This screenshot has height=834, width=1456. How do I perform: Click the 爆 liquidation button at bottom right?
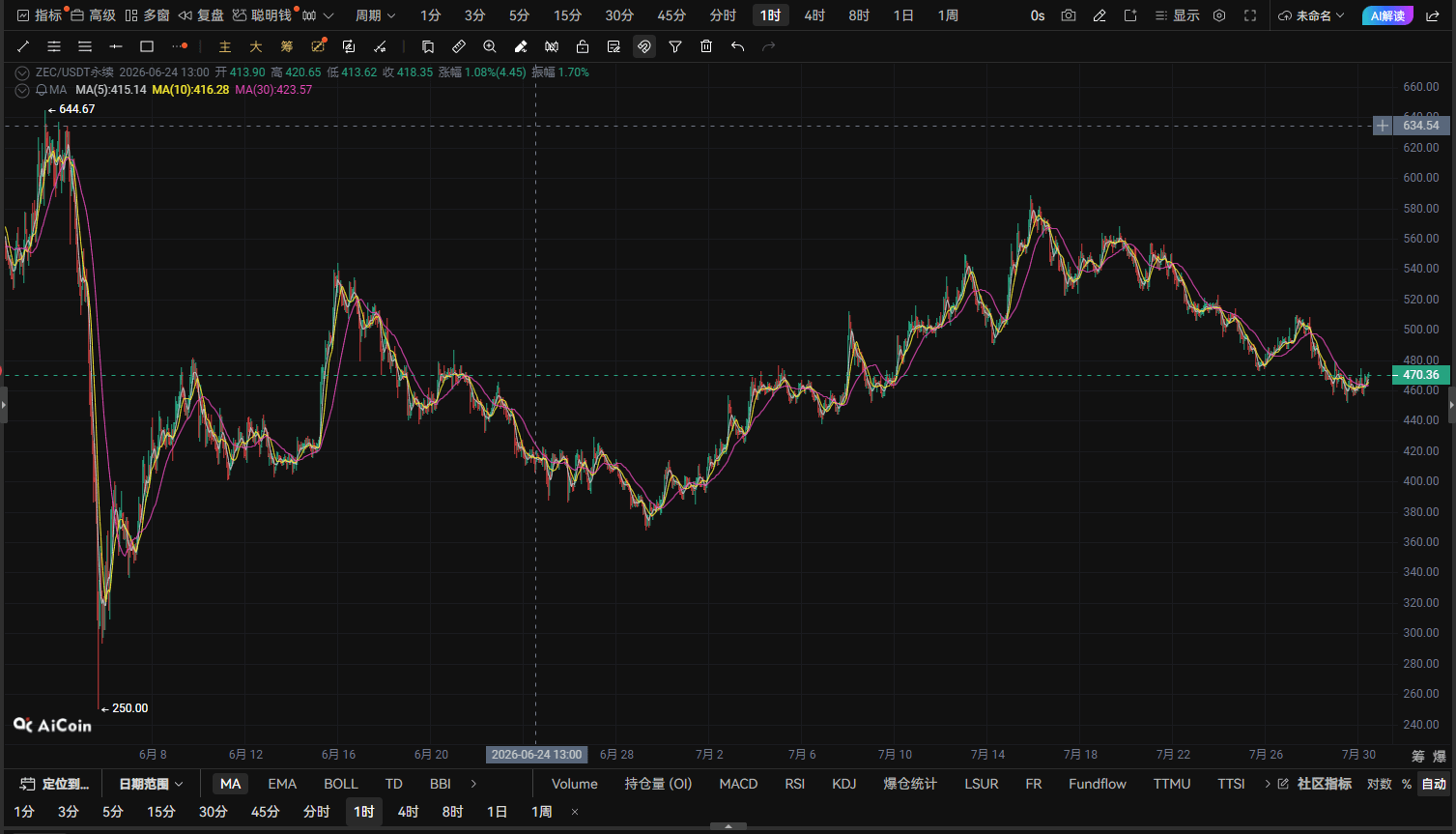pyautogui.click(x=1440, y=756)
